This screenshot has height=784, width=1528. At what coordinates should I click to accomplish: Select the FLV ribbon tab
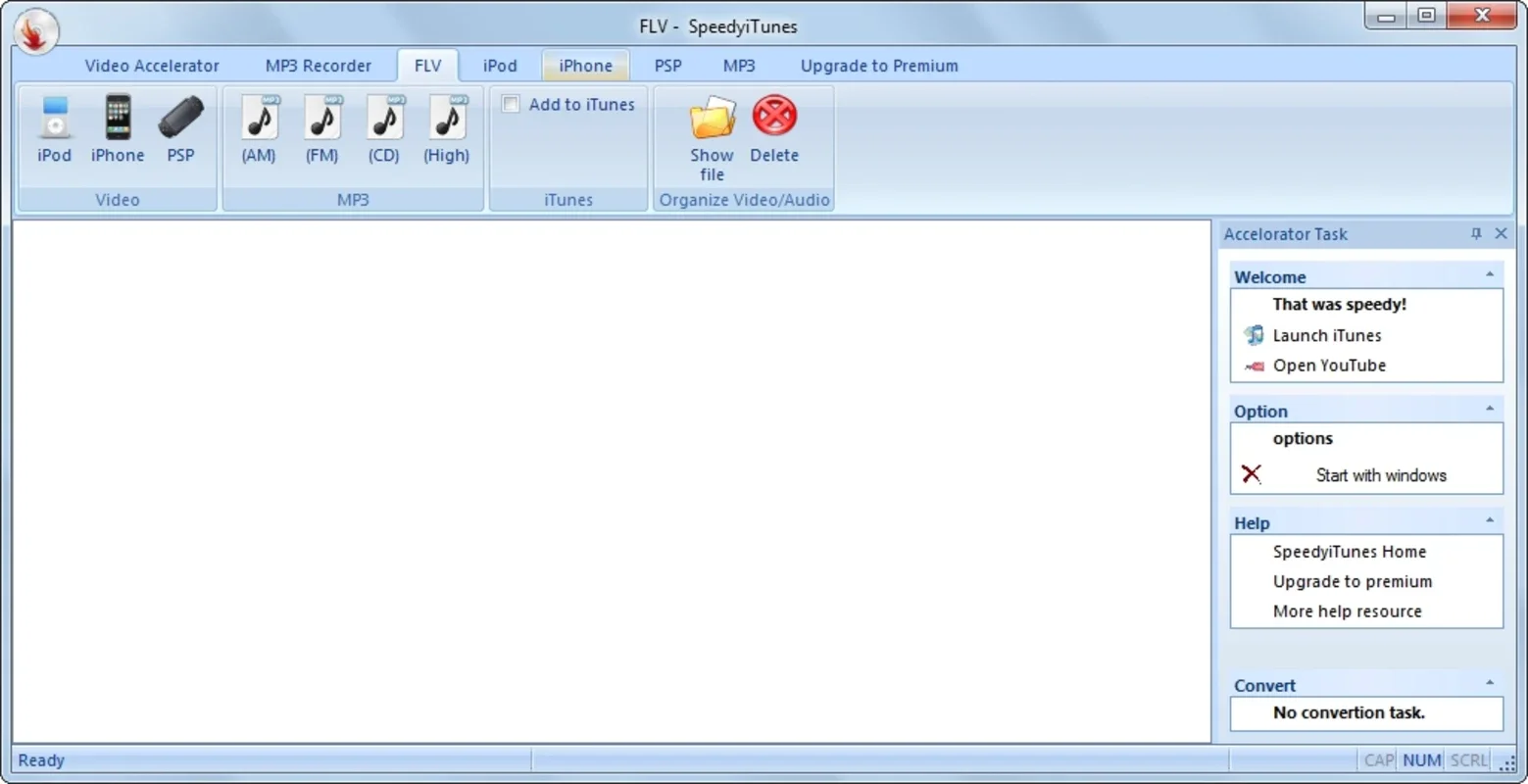(x=428, y=66)
